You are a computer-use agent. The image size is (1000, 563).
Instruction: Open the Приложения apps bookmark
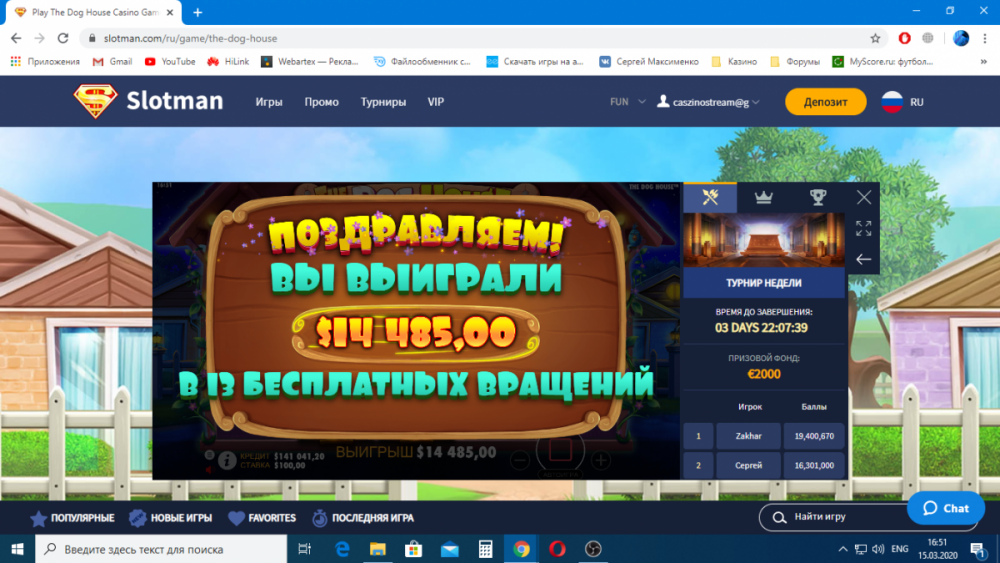pyautogui.click(x=45, y=61)
